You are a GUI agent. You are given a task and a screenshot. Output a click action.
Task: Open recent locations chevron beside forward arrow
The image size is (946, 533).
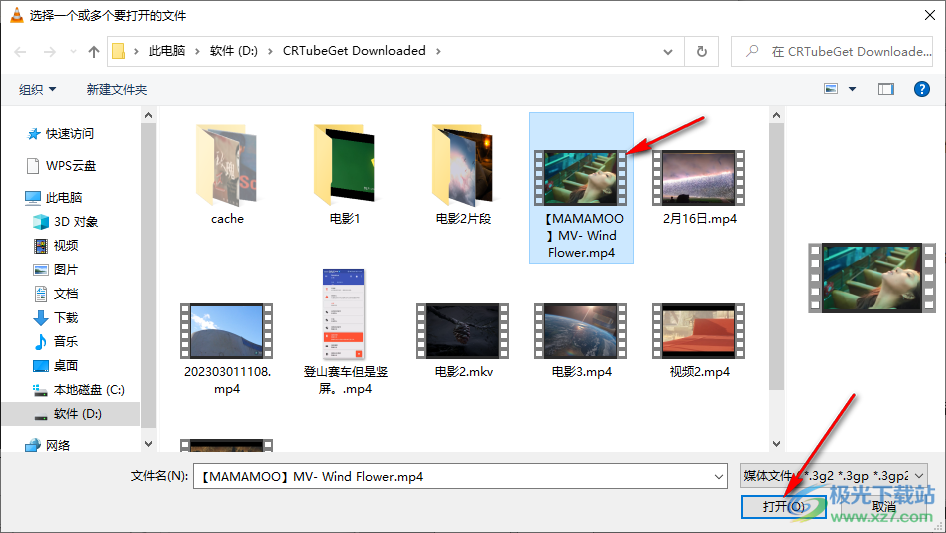(x=73, y=52)
